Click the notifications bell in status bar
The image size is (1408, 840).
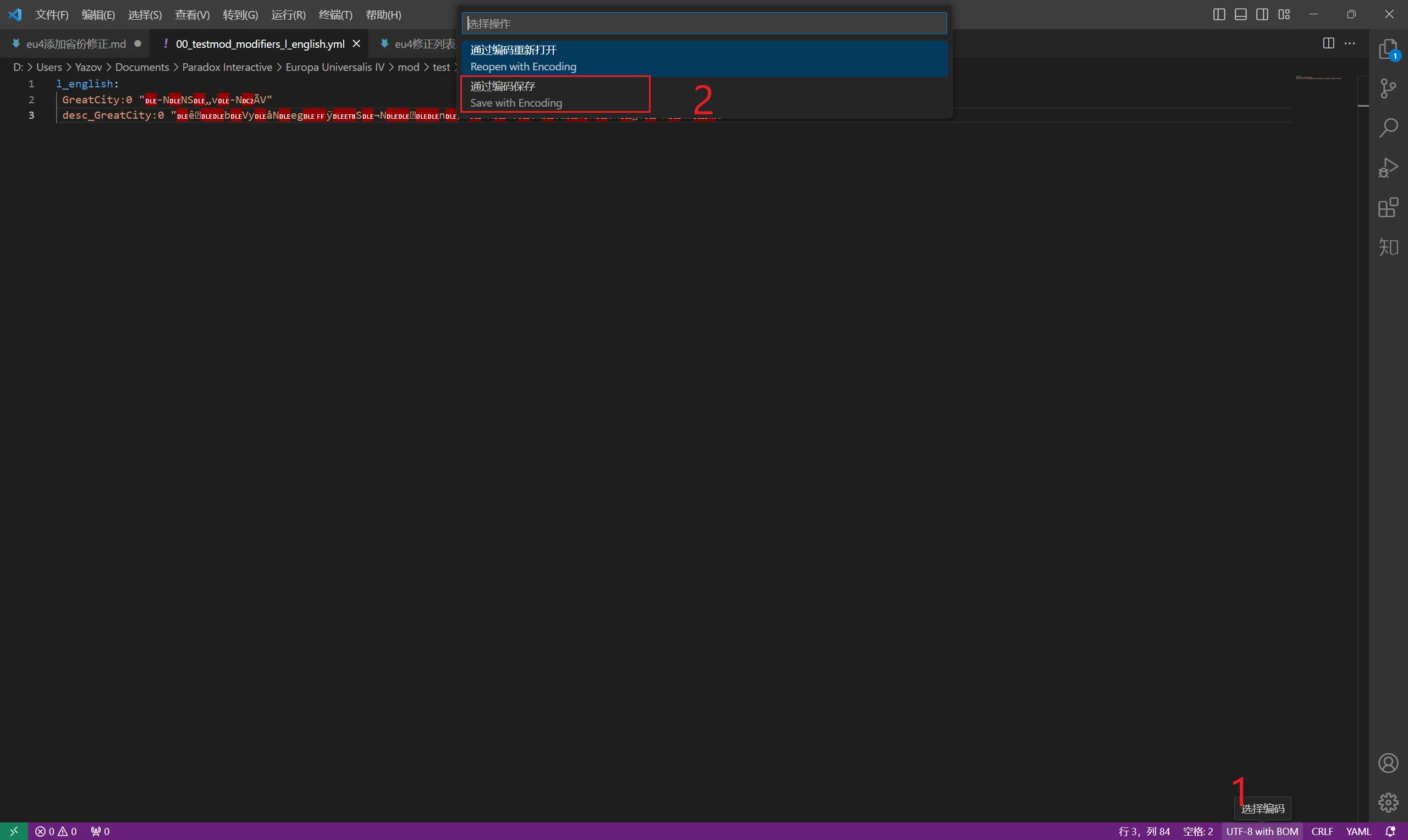click(x=1390, y=832)
